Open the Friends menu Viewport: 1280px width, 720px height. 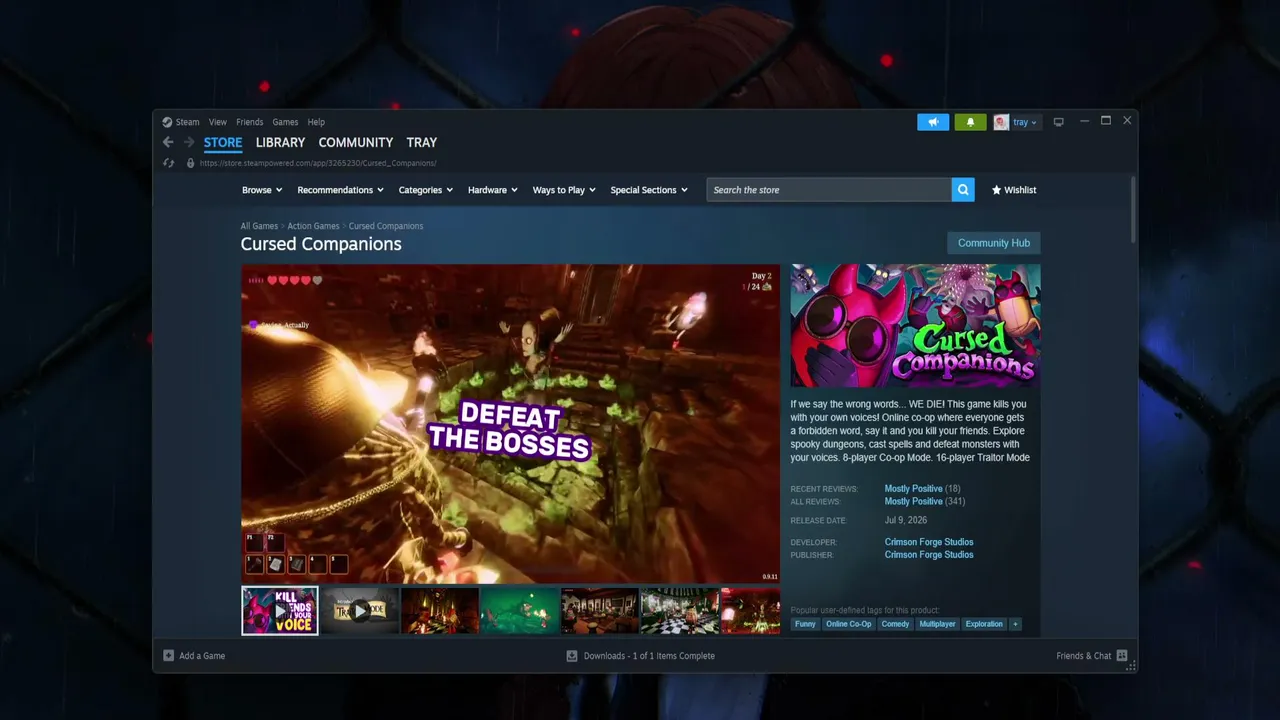pos(250,122)
